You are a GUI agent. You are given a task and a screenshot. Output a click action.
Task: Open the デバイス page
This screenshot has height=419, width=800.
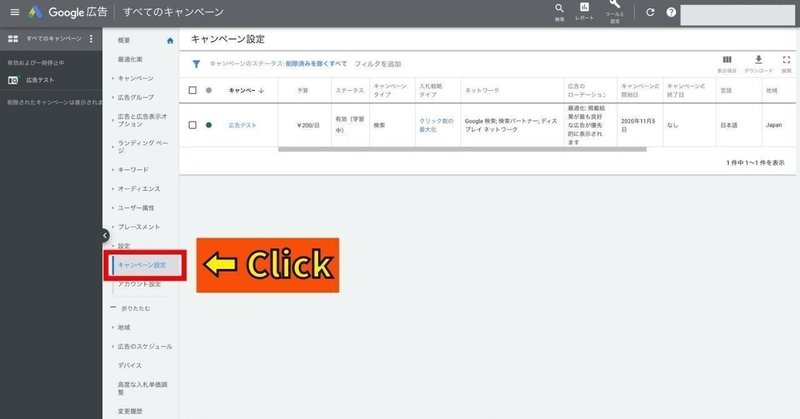pyautogui.click(x=130, y=365)
